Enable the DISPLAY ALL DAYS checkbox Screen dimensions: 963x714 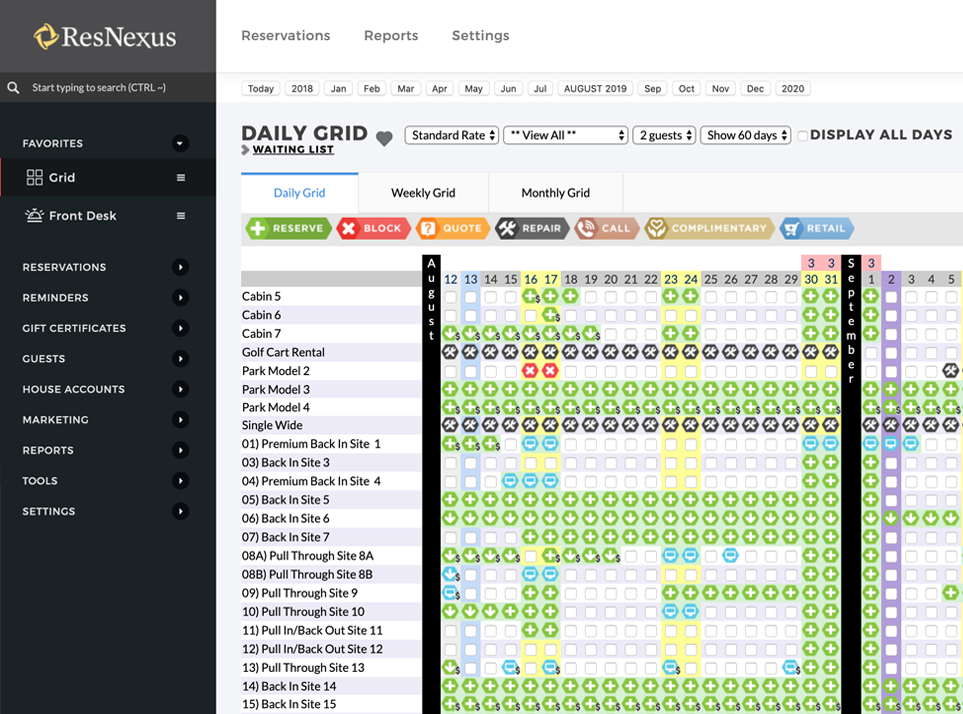click(802, 135)
